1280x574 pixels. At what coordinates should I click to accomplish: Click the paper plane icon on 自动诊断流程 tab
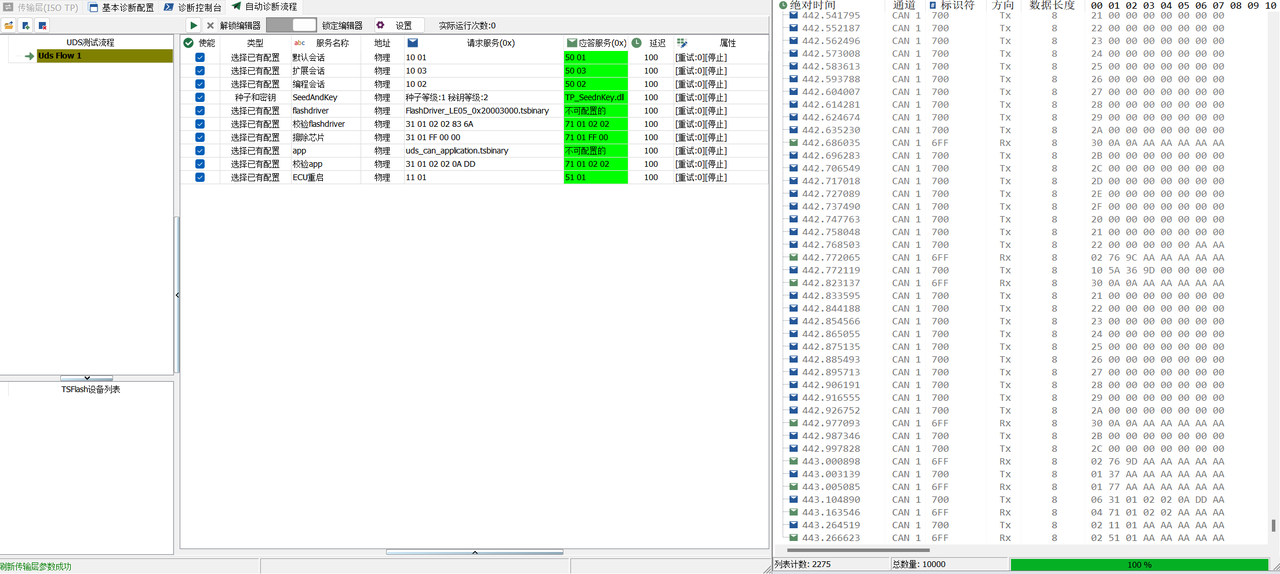point(237,6)
